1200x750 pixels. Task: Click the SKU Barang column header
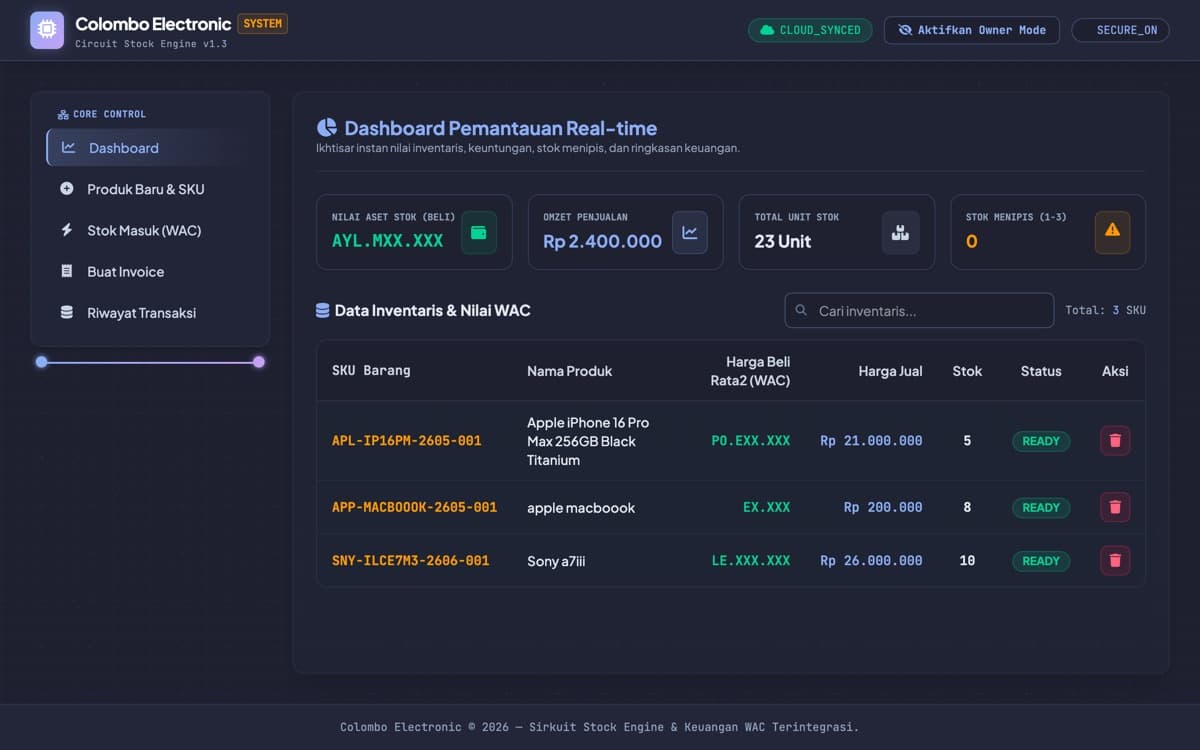(x=371, y=370)
